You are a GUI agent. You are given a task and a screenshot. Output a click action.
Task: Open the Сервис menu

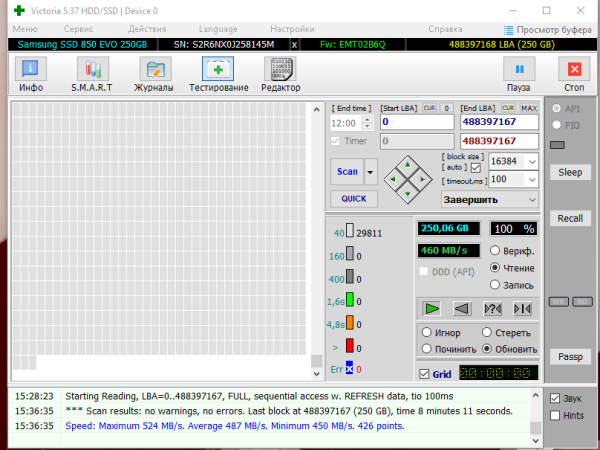(78, 29)
